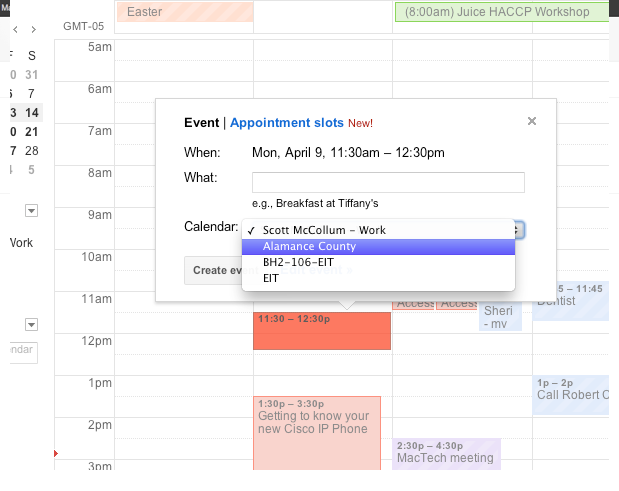Open the Call Robert event
The height and width of the screenshot is (491, 619).
[570, 395]
